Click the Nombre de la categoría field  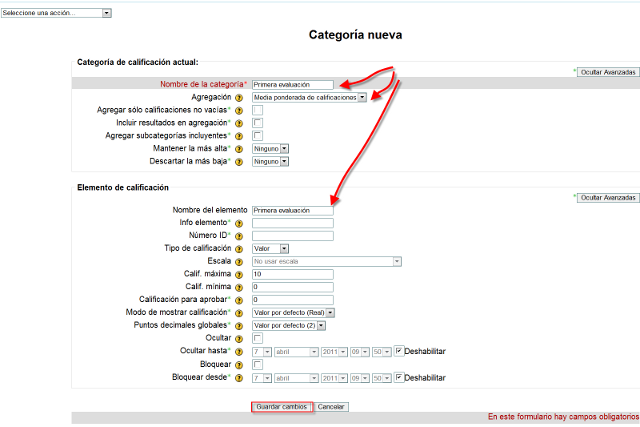click(x=292, y=85)
